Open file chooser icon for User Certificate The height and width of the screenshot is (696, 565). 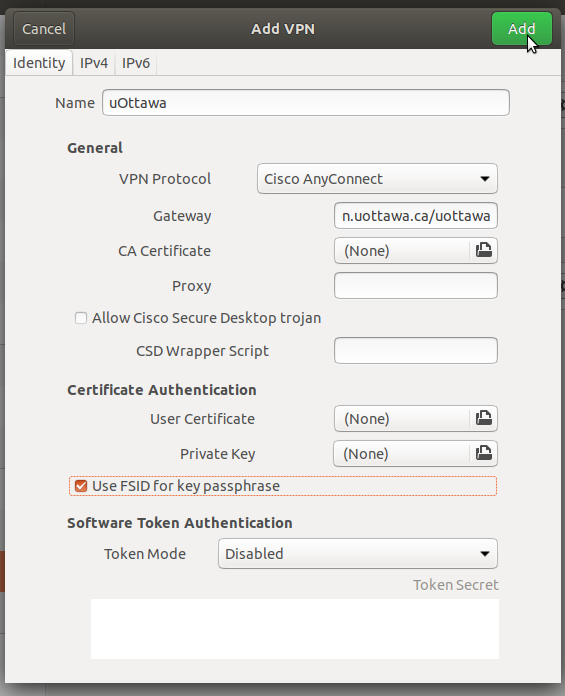483,418
